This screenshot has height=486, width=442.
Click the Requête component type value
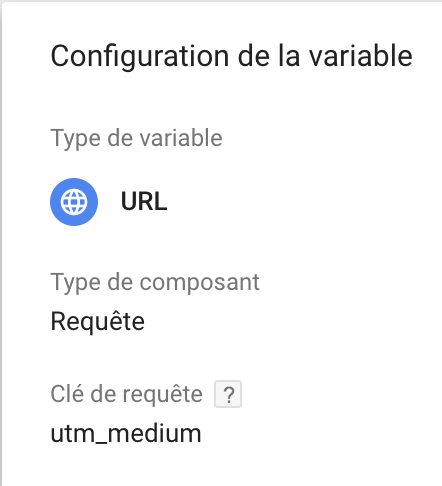point(98,321)
